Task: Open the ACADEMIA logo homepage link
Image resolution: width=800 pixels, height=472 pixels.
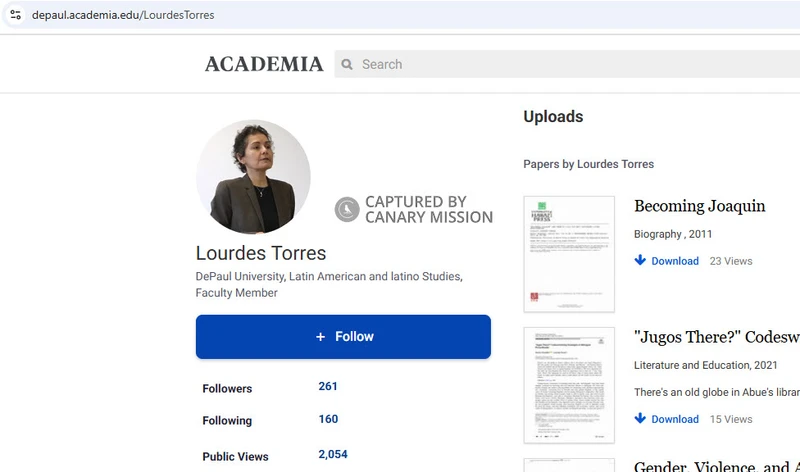Action: tap(264, 64)
